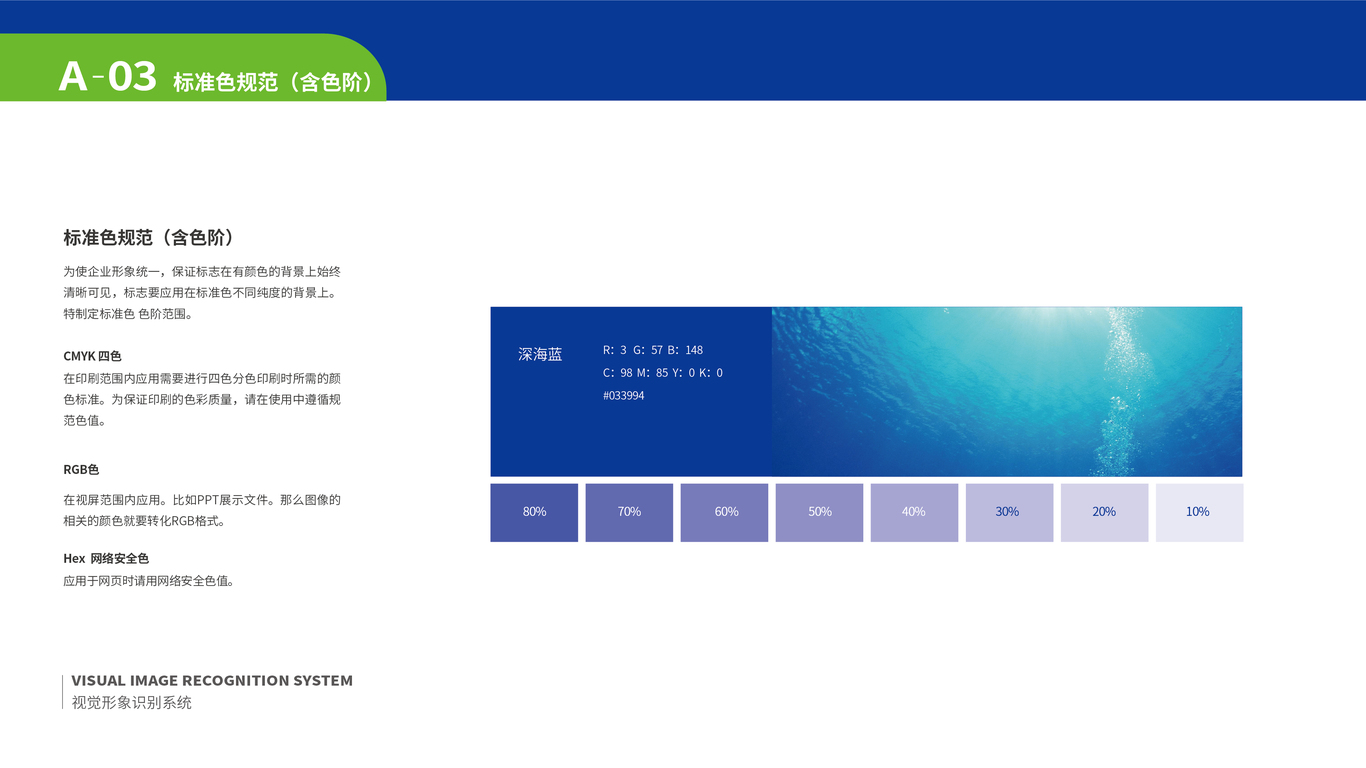Click the C: 98 M: 85 Y: 0 K: 0 values
The height and width of the screenshot is (768, 1366).
(663, 373)
